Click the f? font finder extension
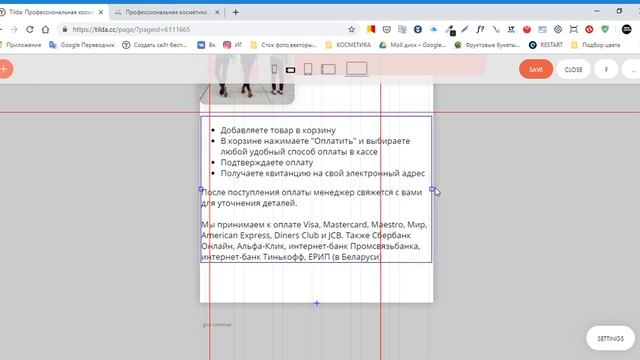Image resolution: width=640 pixels, height=360 pixels. click(x=480, y=29)
